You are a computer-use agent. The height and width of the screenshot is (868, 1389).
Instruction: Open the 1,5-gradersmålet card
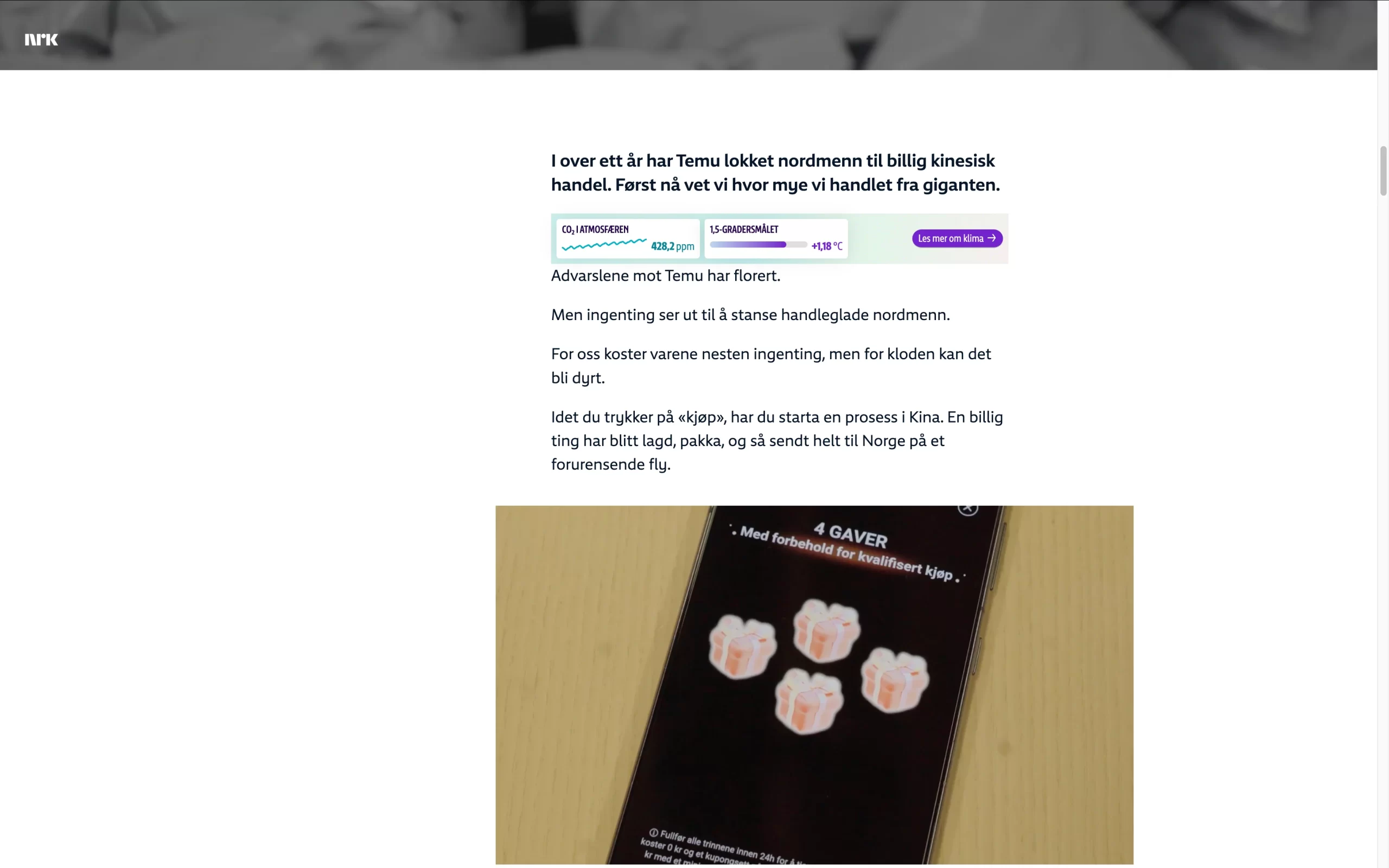776,238
